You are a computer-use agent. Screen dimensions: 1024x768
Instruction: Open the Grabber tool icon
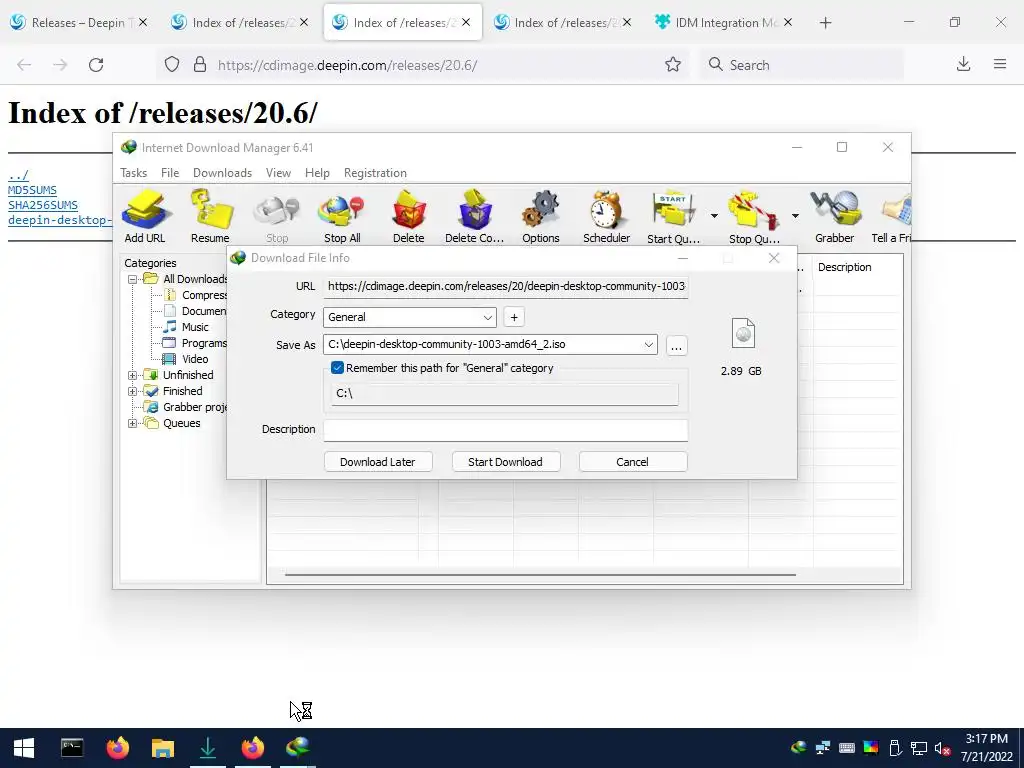835,216
